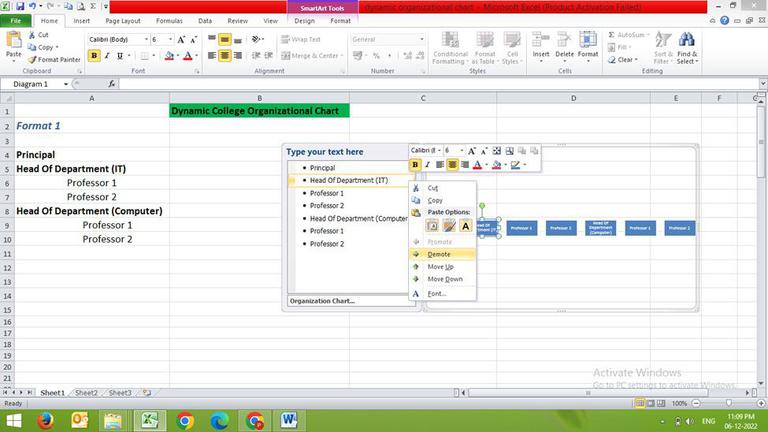Open the ribbon Font Color dropdown arrow
This screenshot has height=432, width=768.
(x=196, y=56)
